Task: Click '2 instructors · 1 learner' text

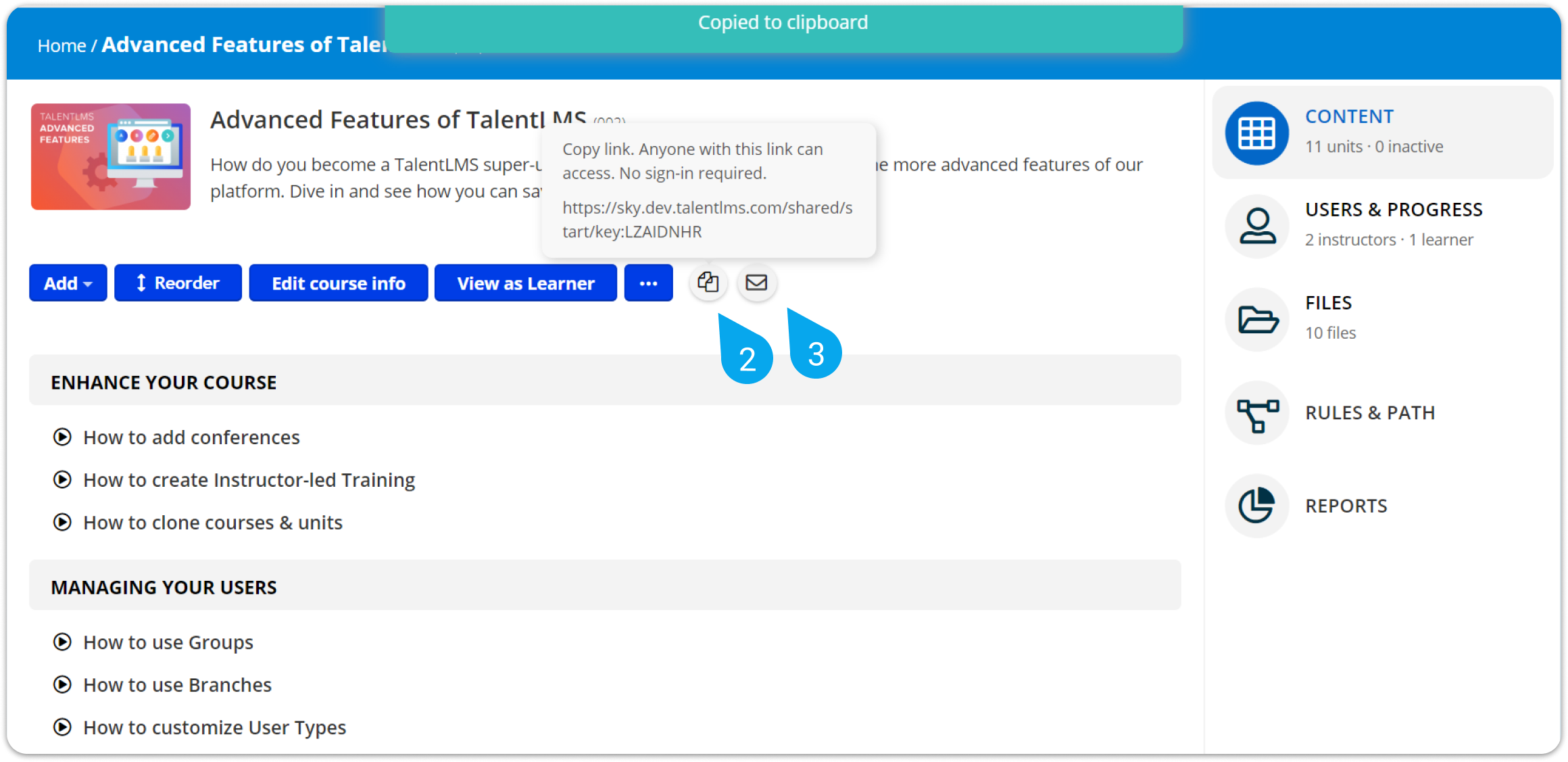Action: tap(1389, 240)
